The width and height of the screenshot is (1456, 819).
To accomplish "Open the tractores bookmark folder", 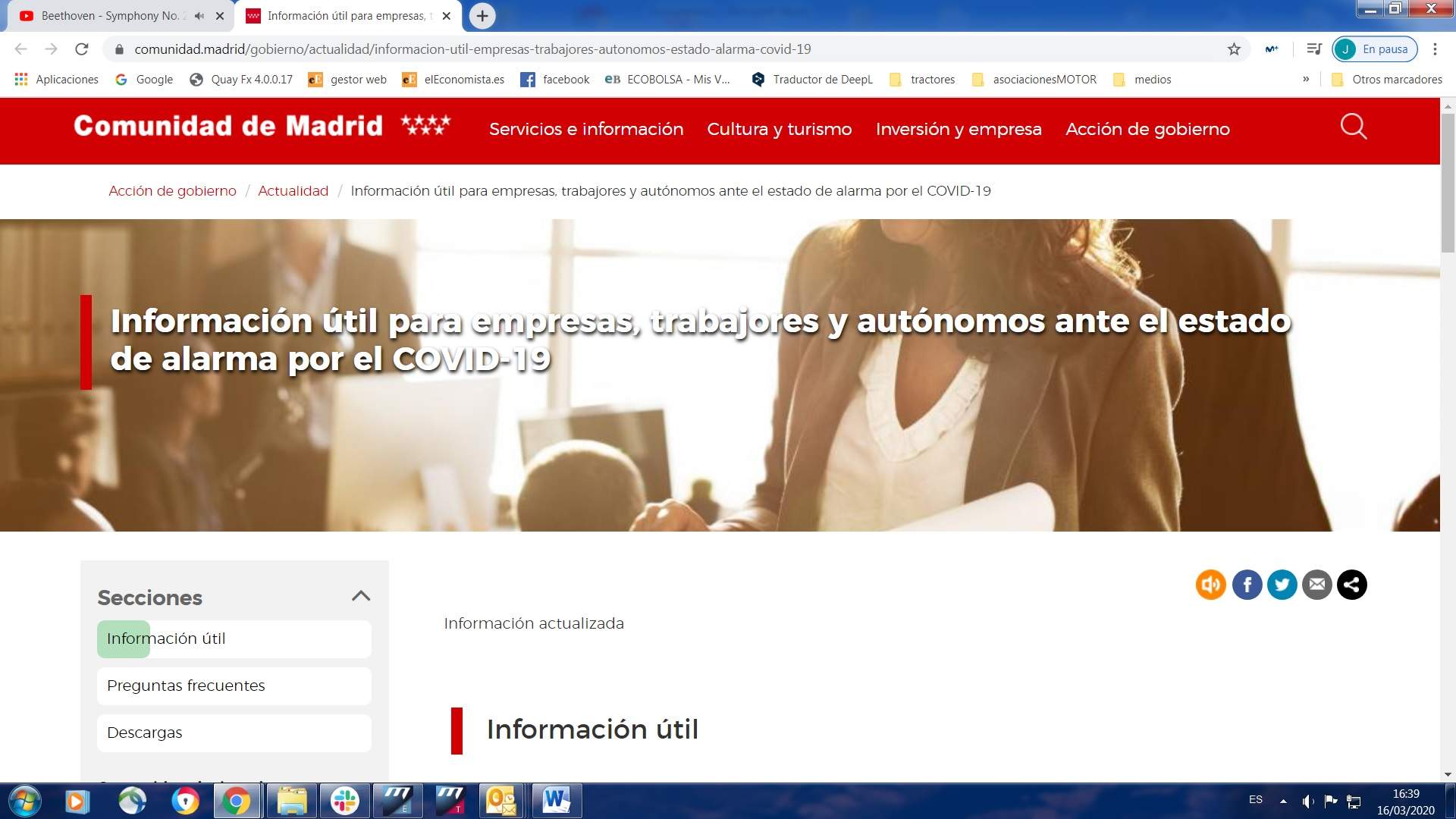I will coord(921,80).
